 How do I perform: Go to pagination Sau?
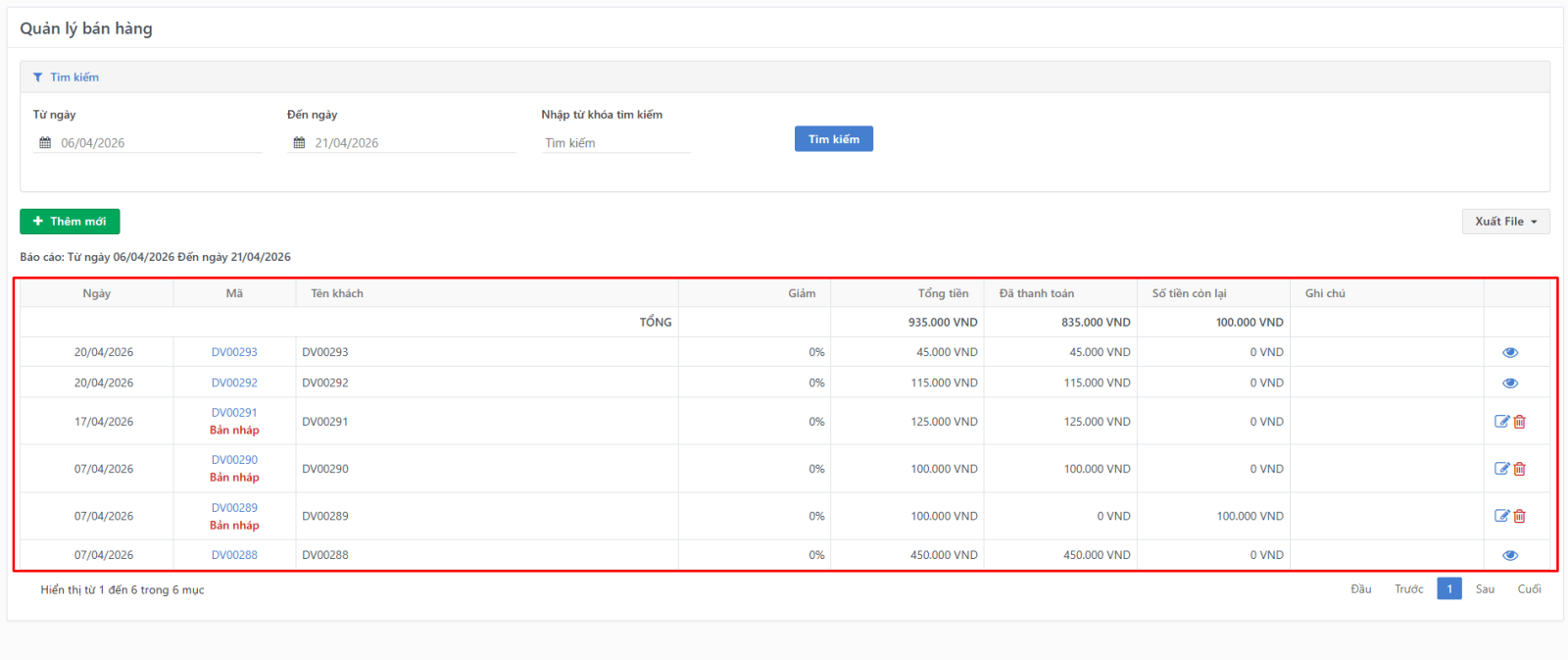pos(1486,589)
